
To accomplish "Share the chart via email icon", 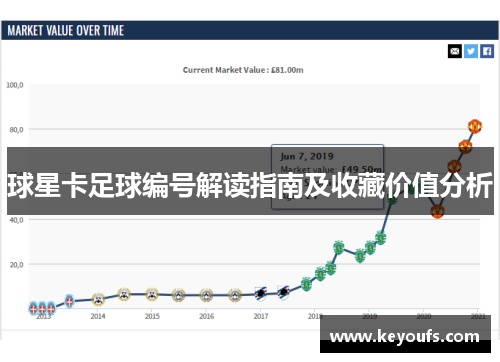I will (455, 51).
